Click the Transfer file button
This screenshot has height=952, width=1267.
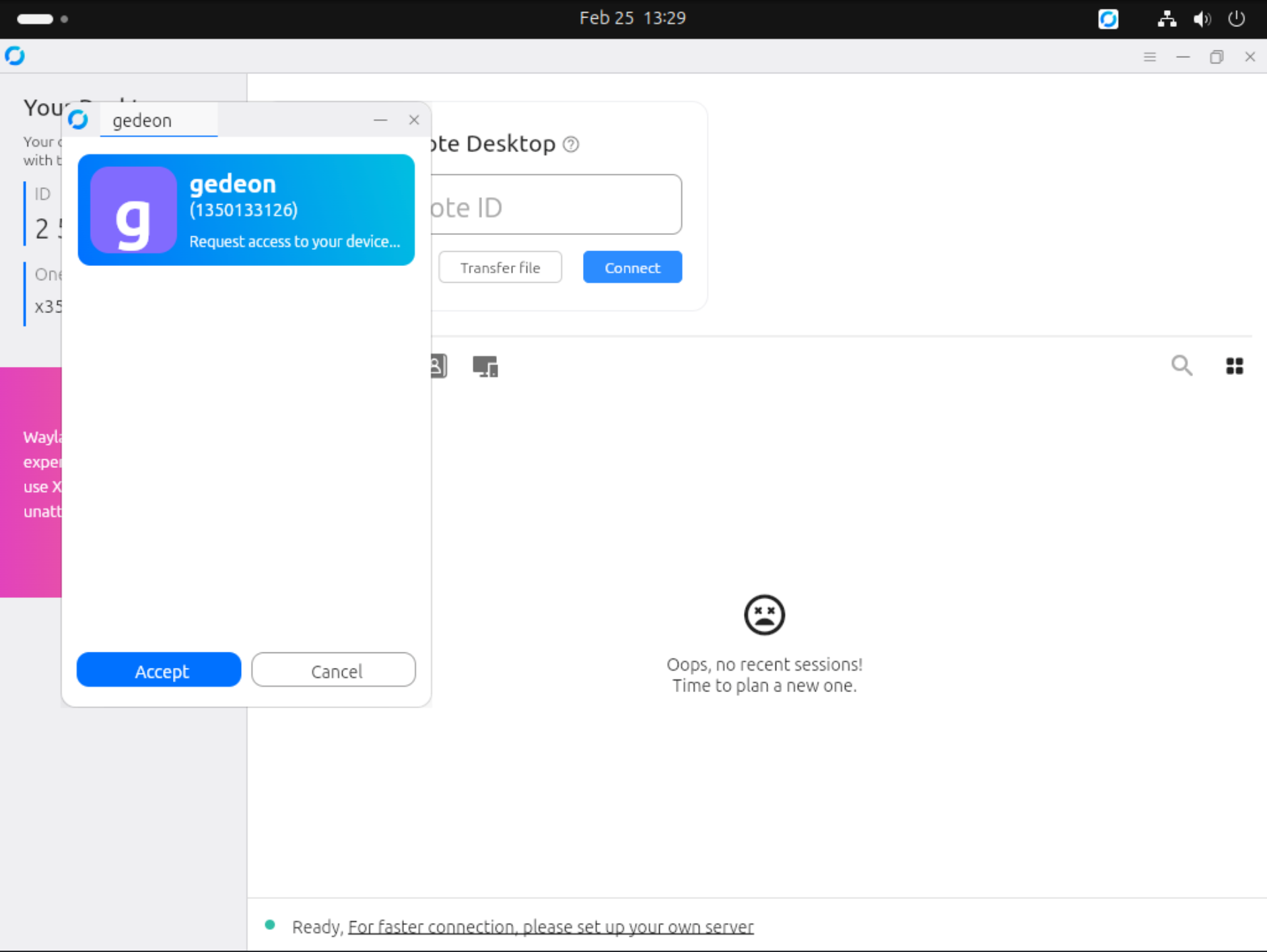point(500,267)
